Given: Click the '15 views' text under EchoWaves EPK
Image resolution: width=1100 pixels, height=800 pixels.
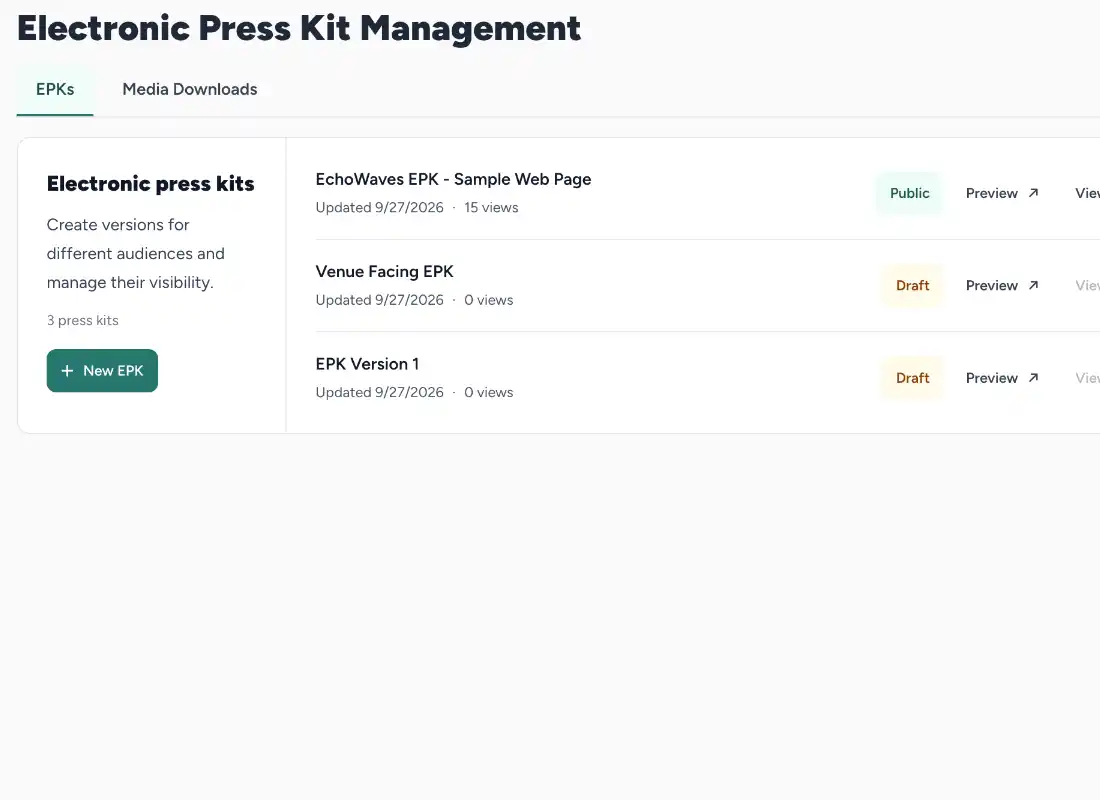Looking at the screenshot, I should tap(491, 208).
